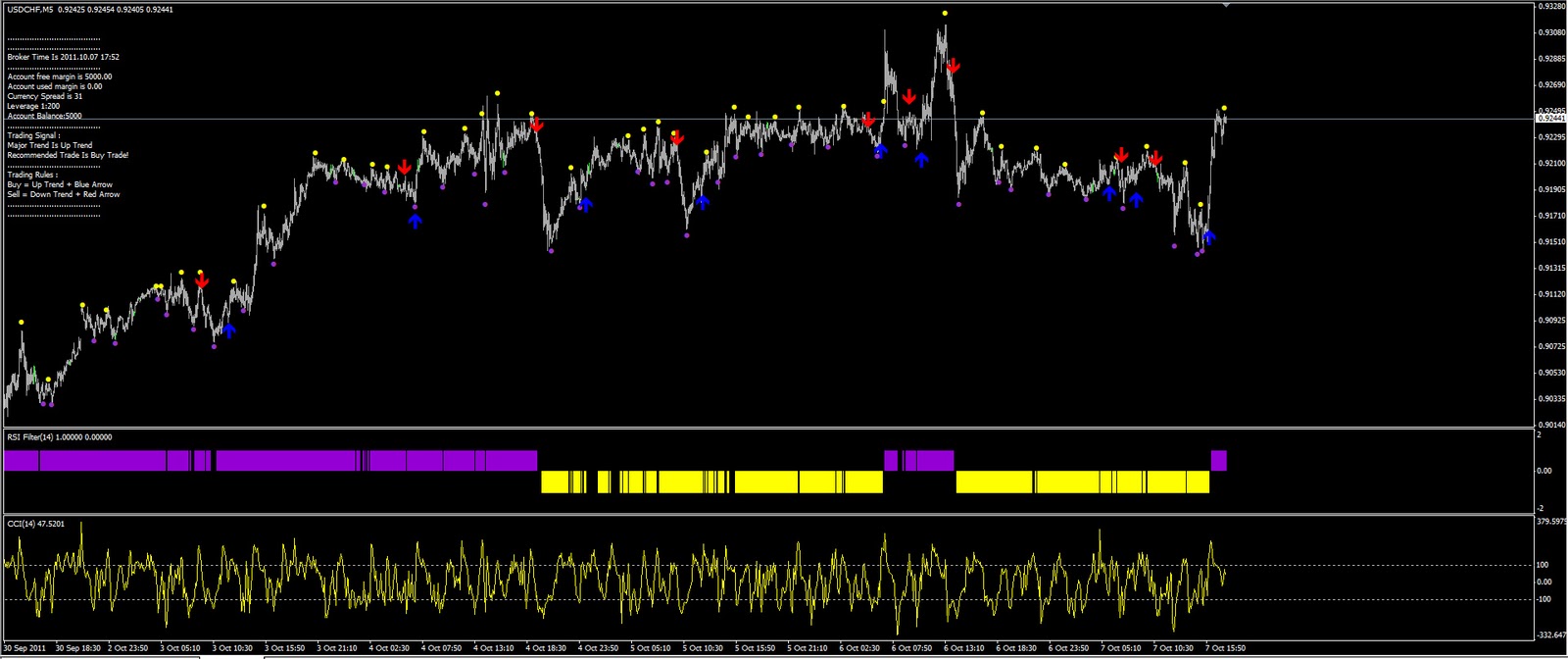1568x659 pixels.
Task: Click the '2 Oct 23:50' time axis label
Action: tap(128, 648)
